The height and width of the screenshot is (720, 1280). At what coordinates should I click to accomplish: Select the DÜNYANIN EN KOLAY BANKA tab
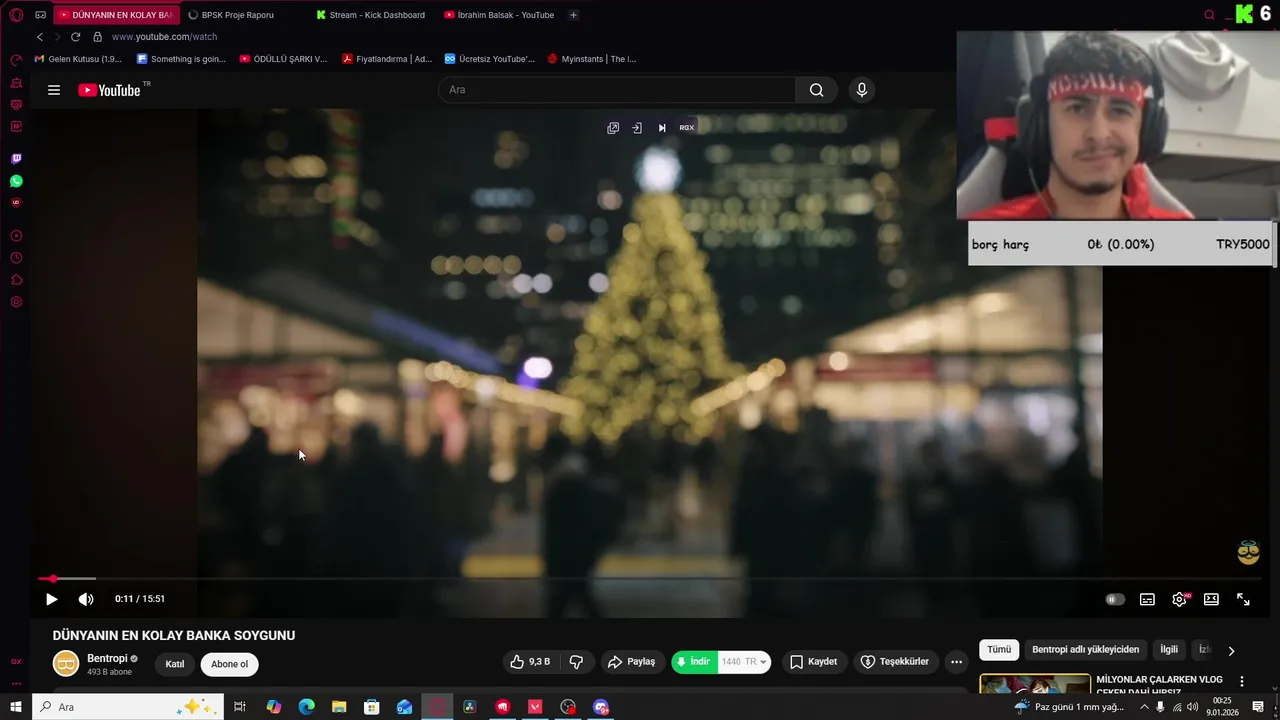[116, 15]
